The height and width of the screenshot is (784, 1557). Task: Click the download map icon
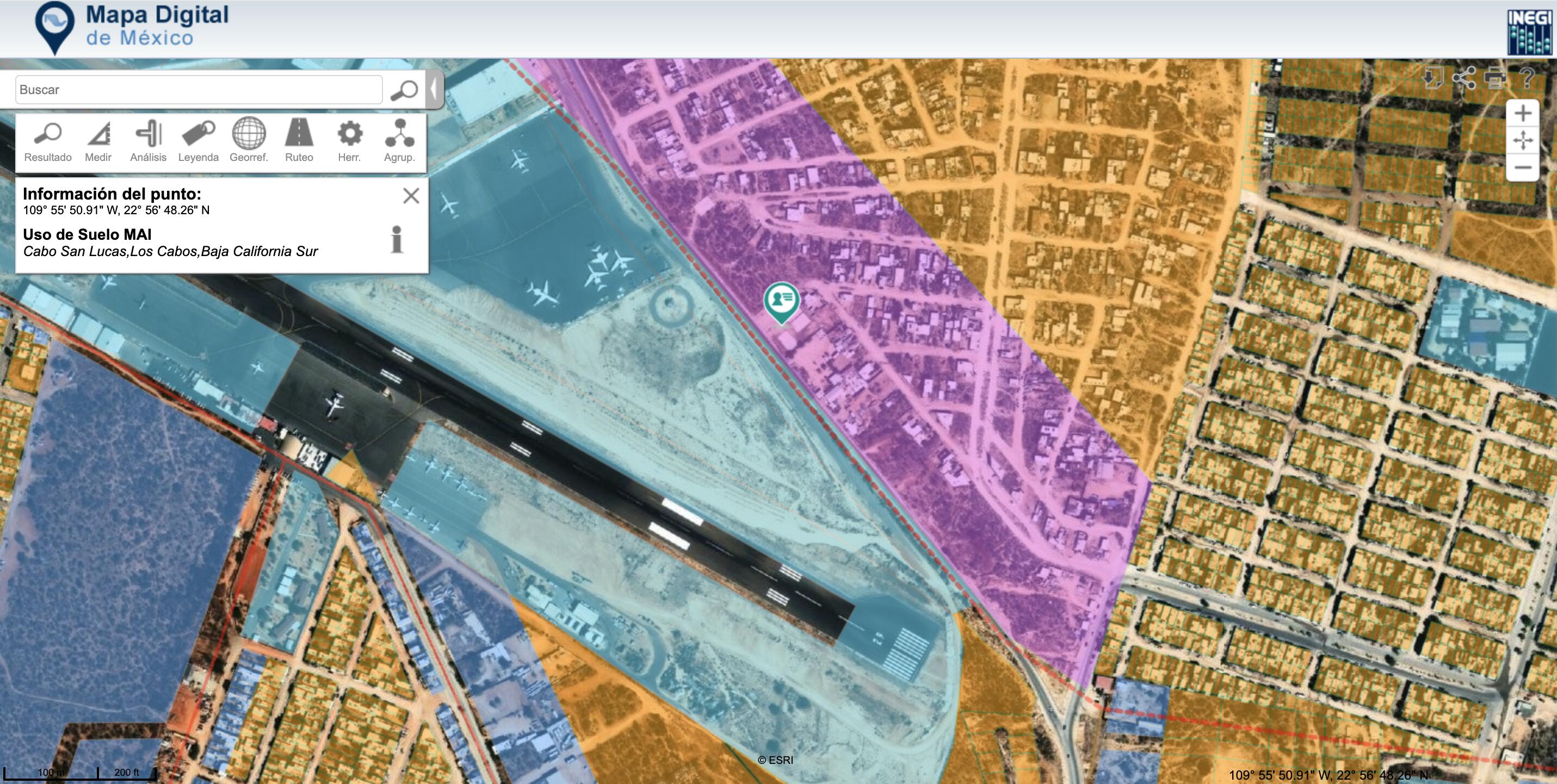[x=1432, y=77]
